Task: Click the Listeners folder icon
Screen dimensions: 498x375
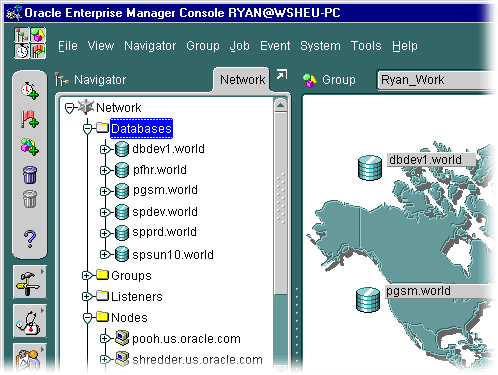Action: [103, 296]
